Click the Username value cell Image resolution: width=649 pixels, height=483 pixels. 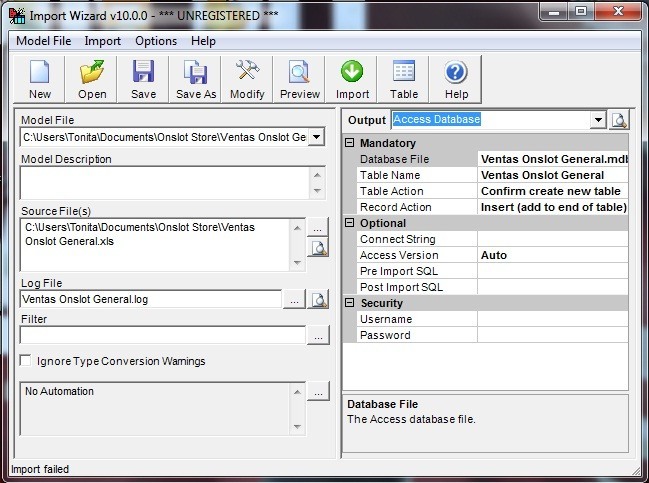553,319
